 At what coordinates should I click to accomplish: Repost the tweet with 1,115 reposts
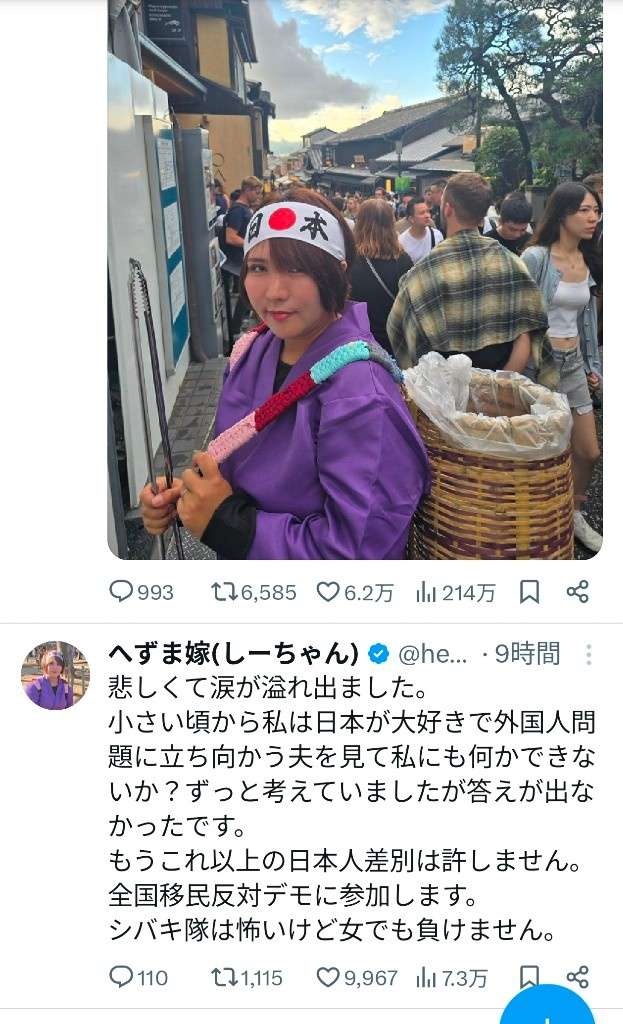[247, 977]
